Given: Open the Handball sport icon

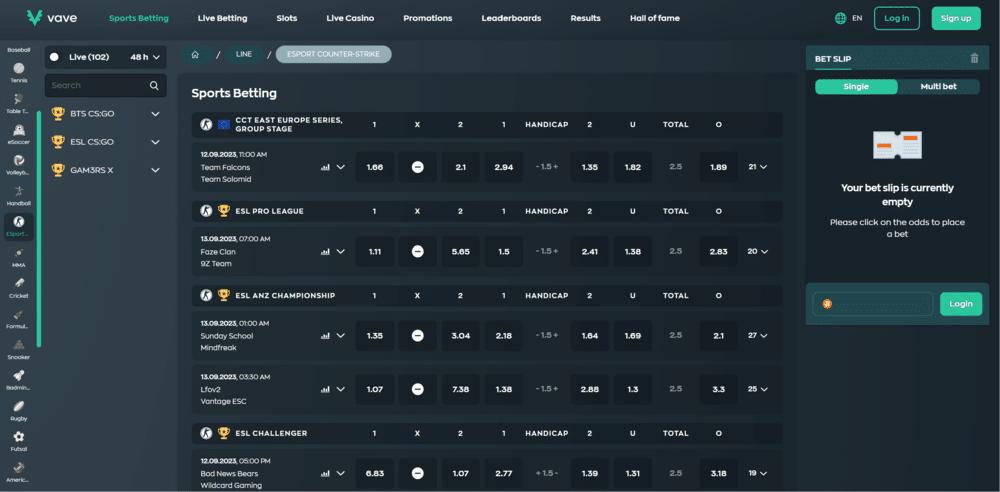Looking at the screenshot, I should (18, 191).
